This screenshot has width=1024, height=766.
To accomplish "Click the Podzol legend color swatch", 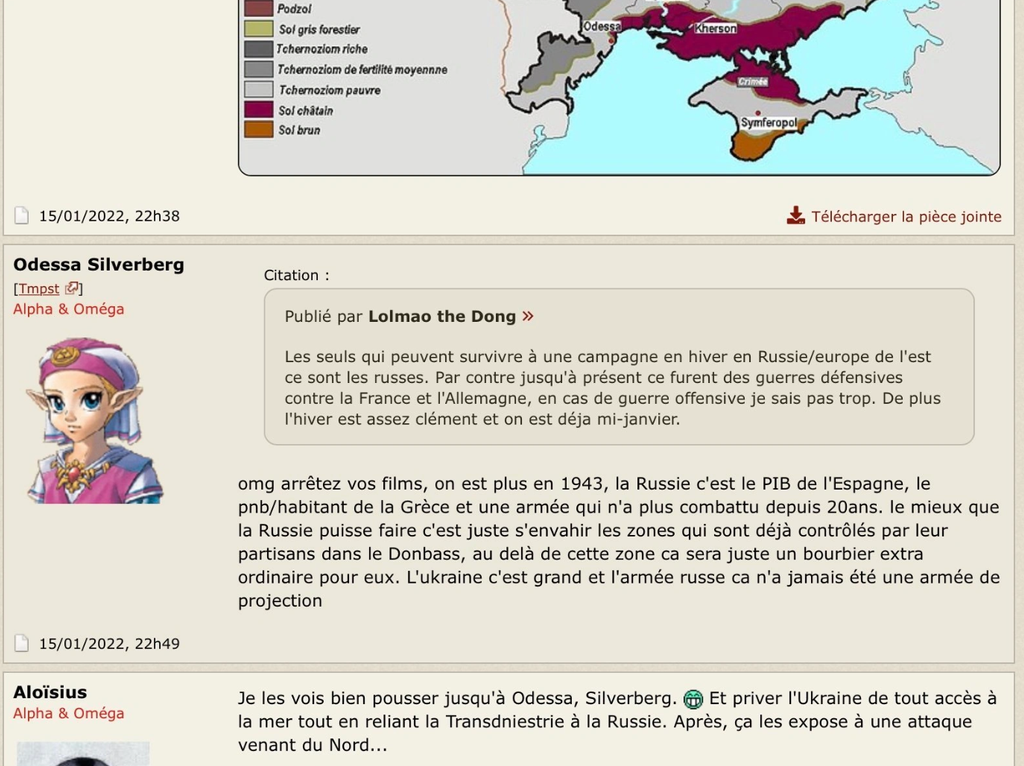I will pyautogui.click(x=258, y=8).
